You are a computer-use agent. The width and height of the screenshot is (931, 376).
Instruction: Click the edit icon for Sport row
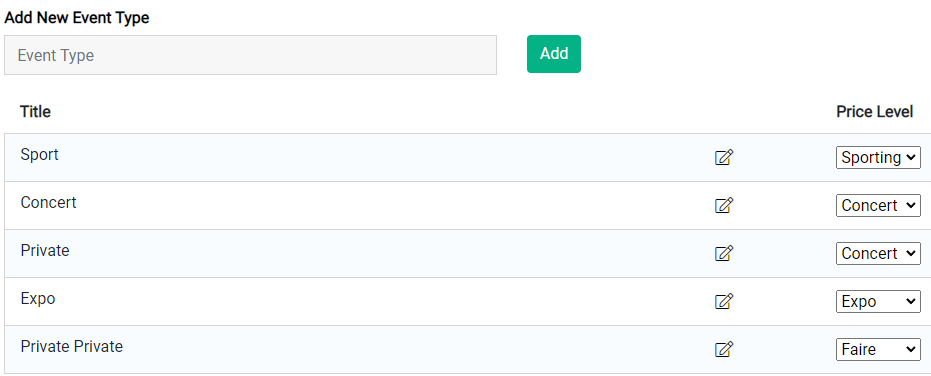pyautogui.click(x=724, y=157)
